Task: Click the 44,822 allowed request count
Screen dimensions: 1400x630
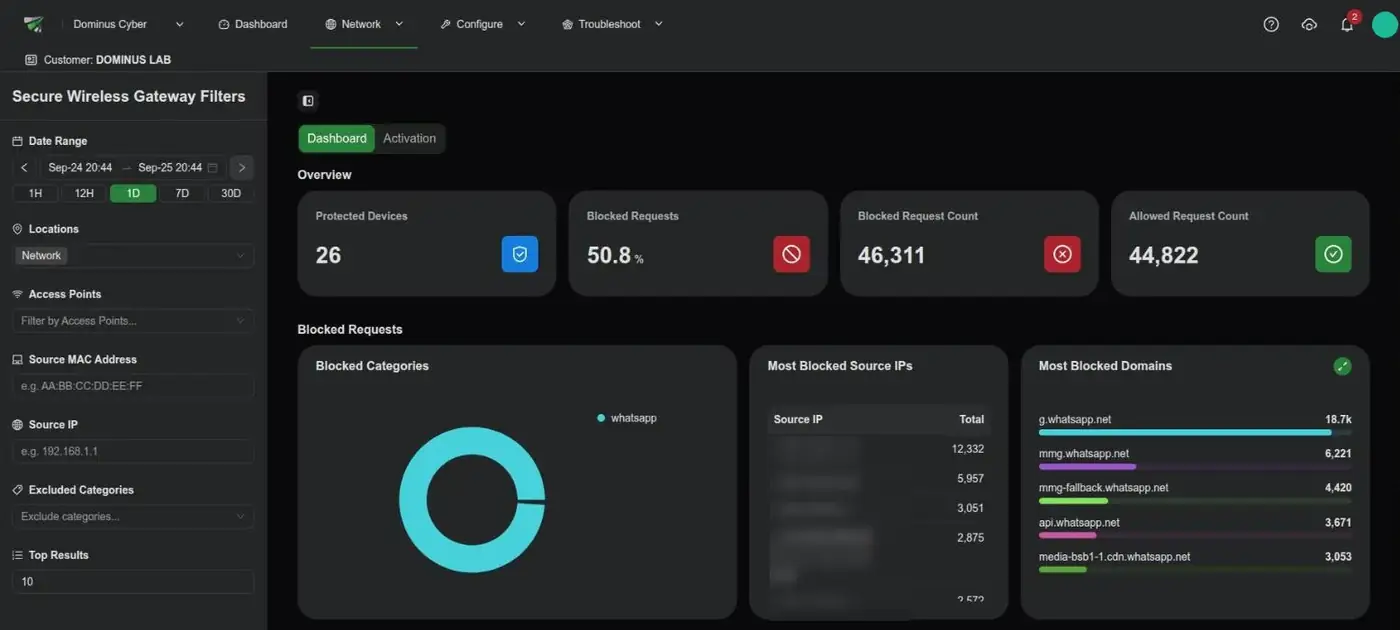Action: pyautogui.click(x=1163, y=255)
